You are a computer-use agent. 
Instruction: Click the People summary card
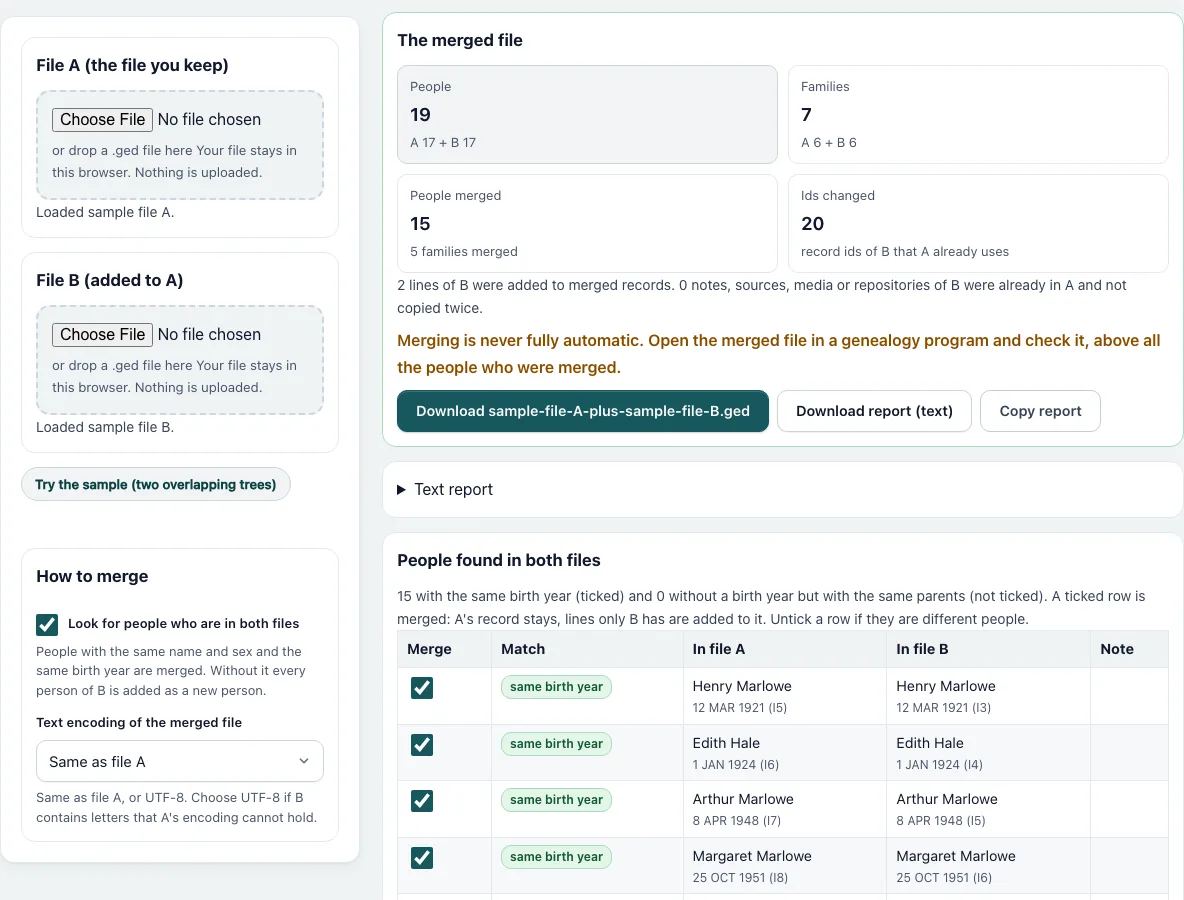(587, 115)
